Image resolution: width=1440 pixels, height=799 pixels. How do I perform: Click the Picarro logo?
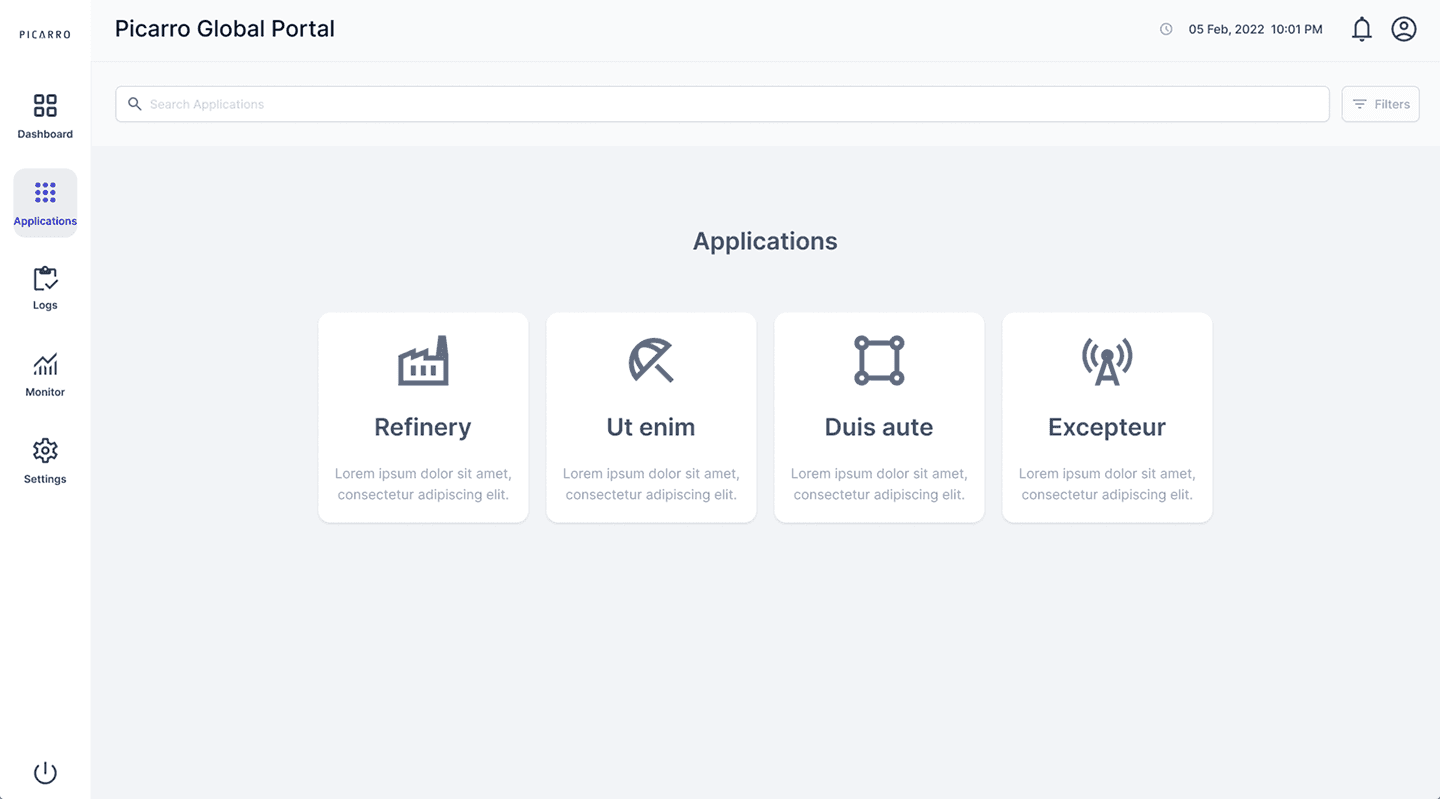pyautogui.click(x=45, y=34)
